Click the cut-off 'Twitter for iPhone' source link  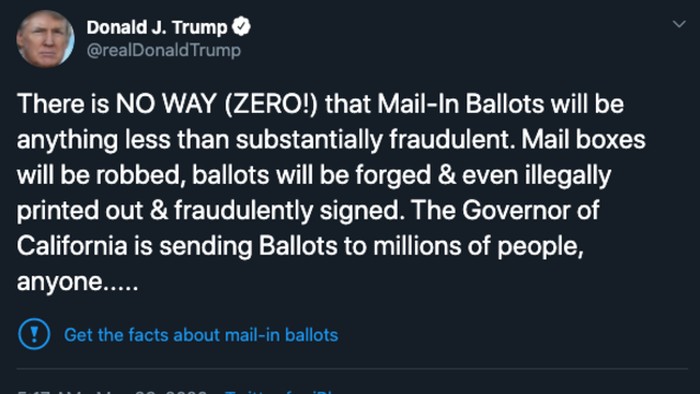pyautogui.click(x=280, y=391)
